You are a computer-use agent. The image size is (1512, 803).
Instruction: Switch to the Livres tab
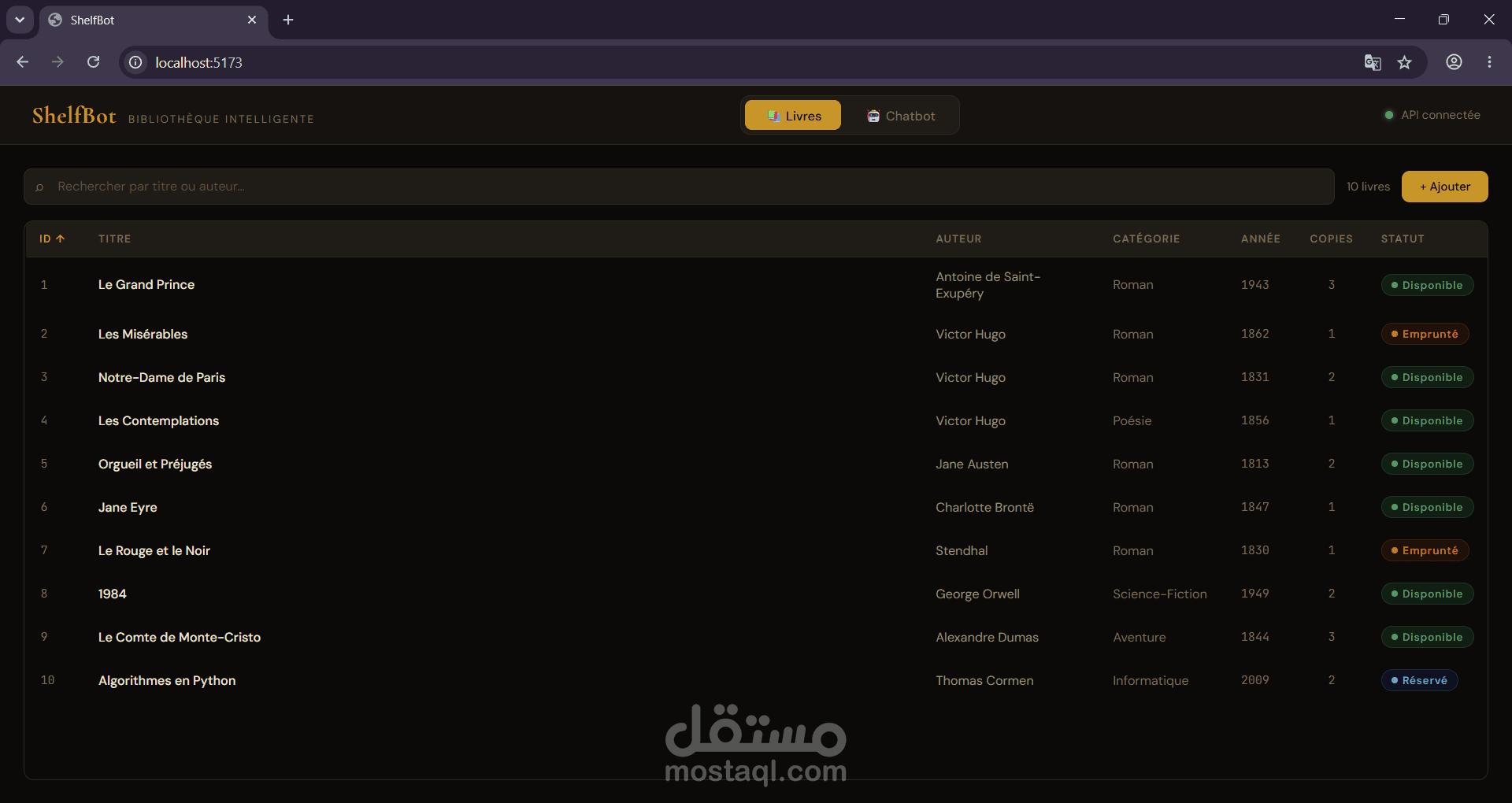click(x=793, y=116)
